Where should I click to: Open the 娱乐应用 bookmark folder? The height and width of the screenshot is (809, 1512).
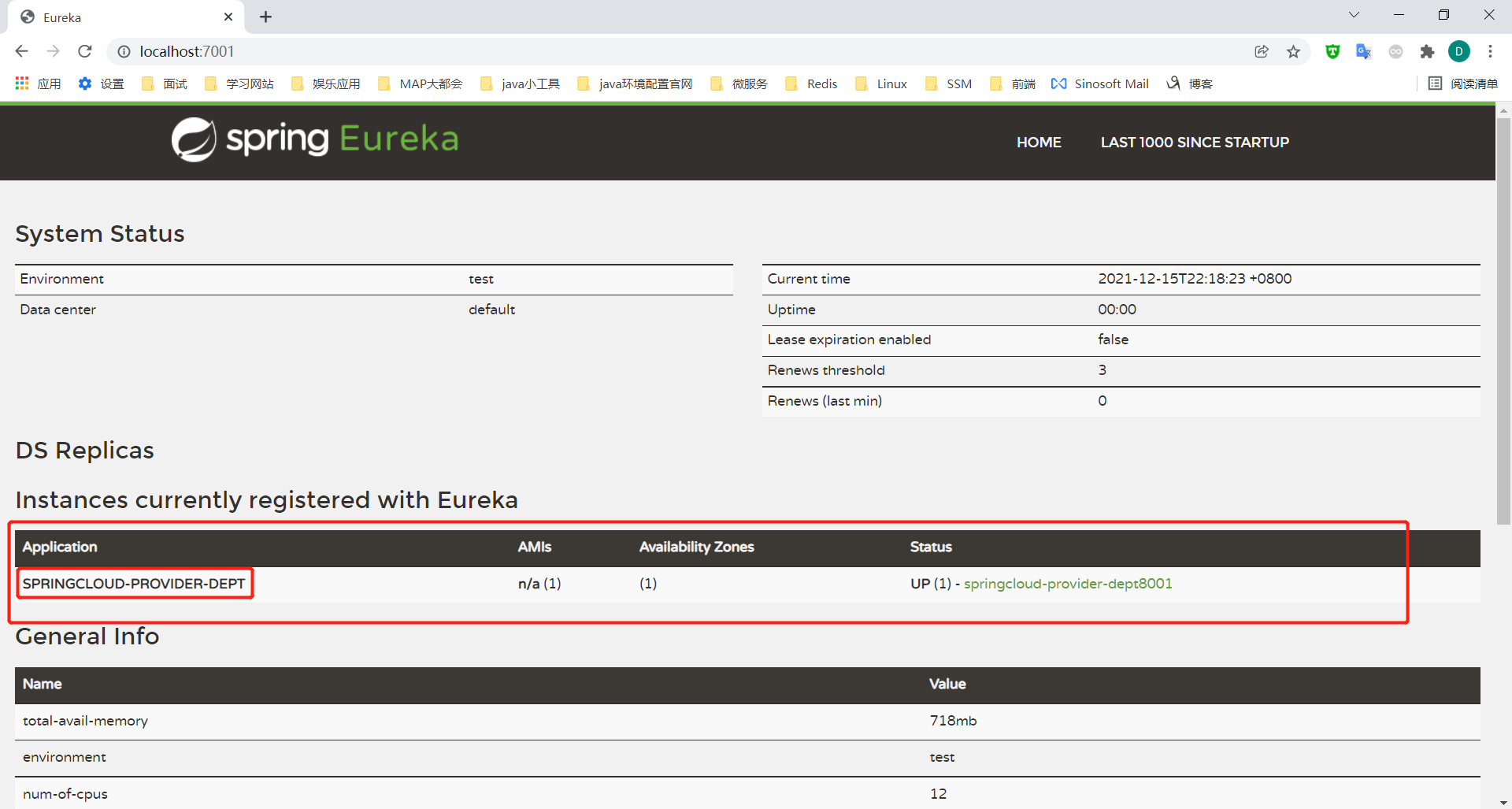325,83
